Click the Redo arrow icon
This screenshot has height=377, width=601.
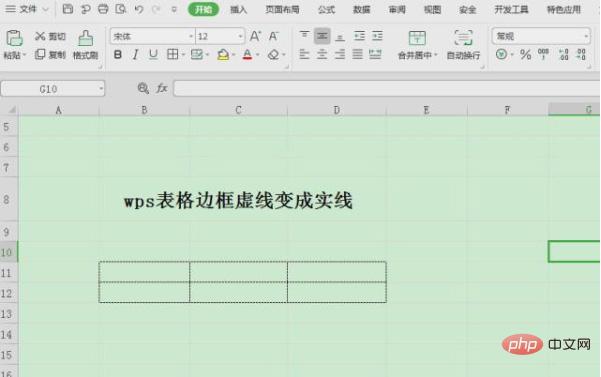(x=156, y=9)
